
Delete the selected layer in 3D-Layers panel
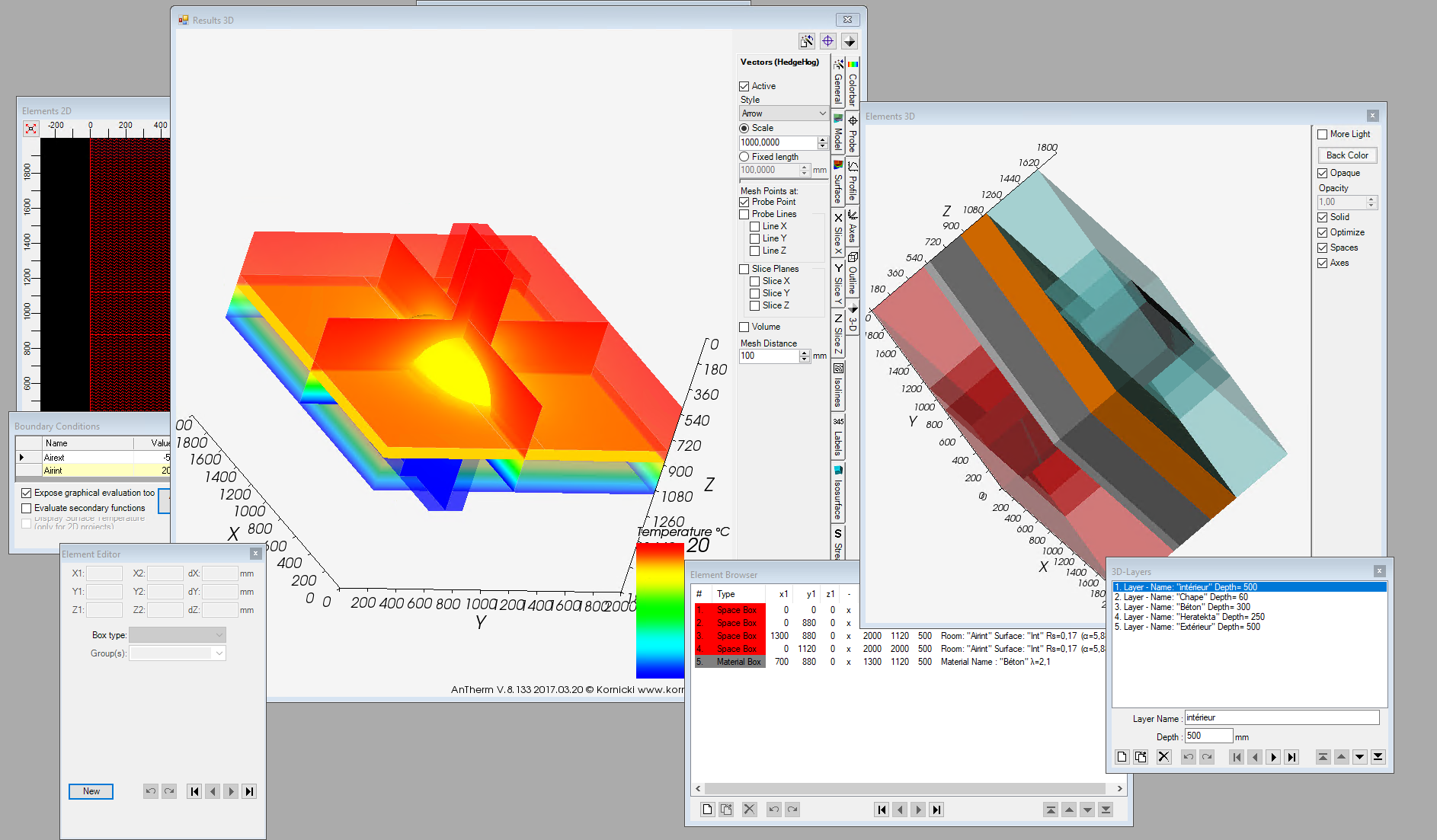(1163, 757)
